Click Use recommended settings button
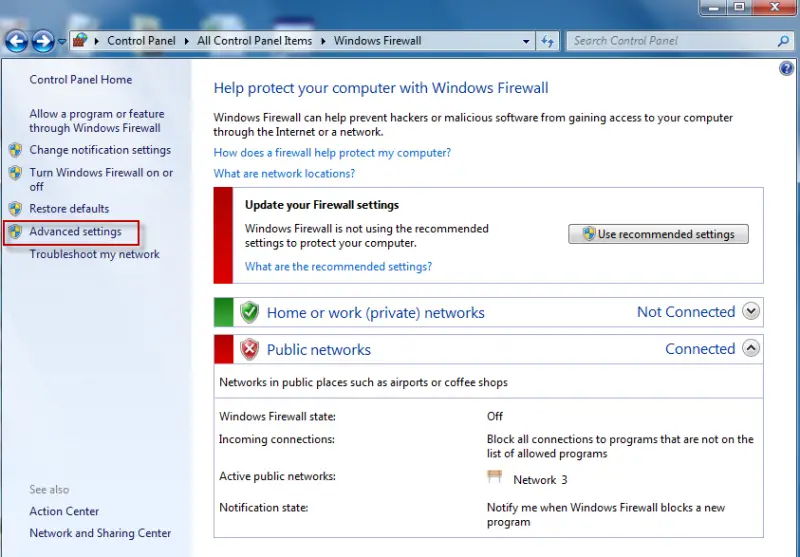 click(658, 234)
